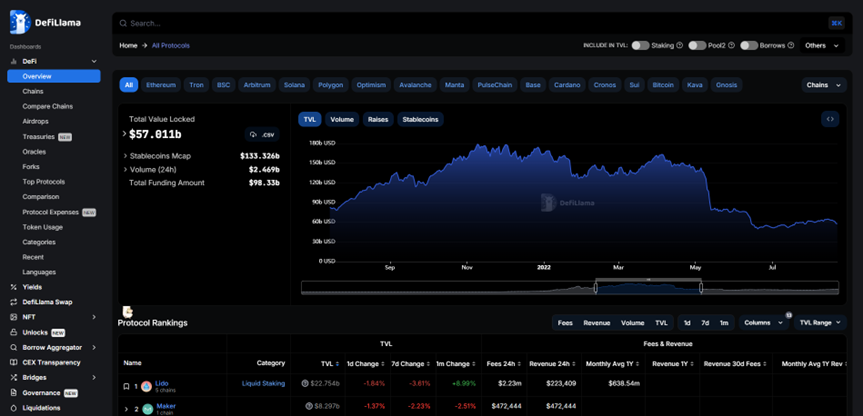Select the 7d change period
Image resolution: width=863 pixels, height=416 pixels.
click(x=705, y=323)
